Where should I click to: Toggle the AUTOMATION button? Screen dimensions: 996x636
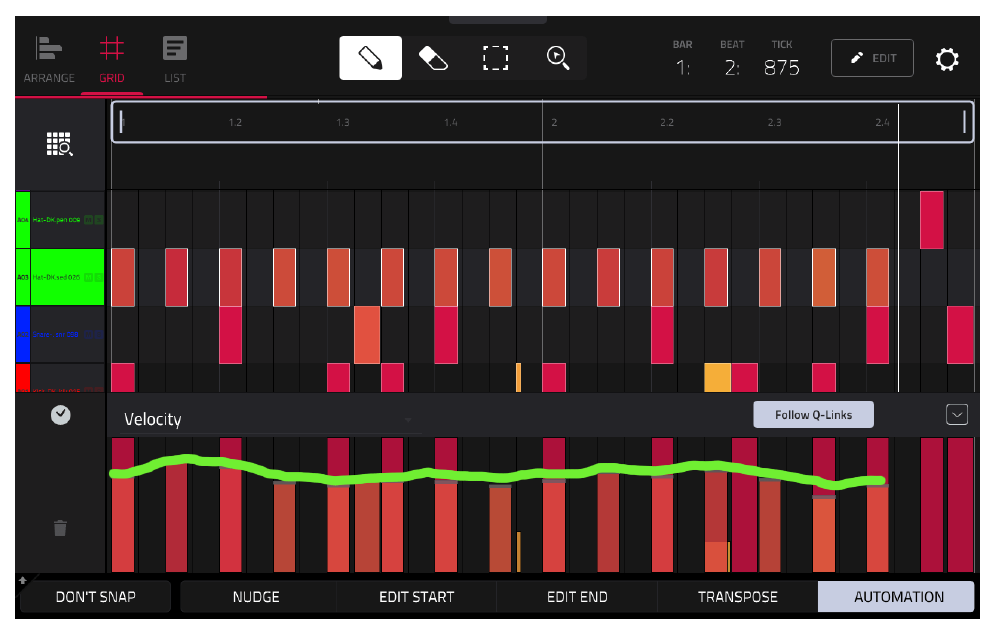(898, 597)
